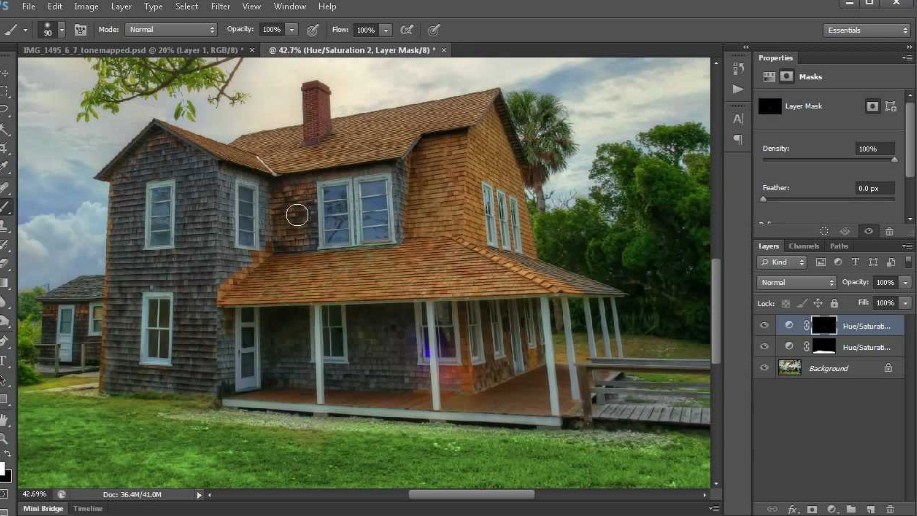
Task: Select the Zoom tool in toolbar
Action: 4,438
